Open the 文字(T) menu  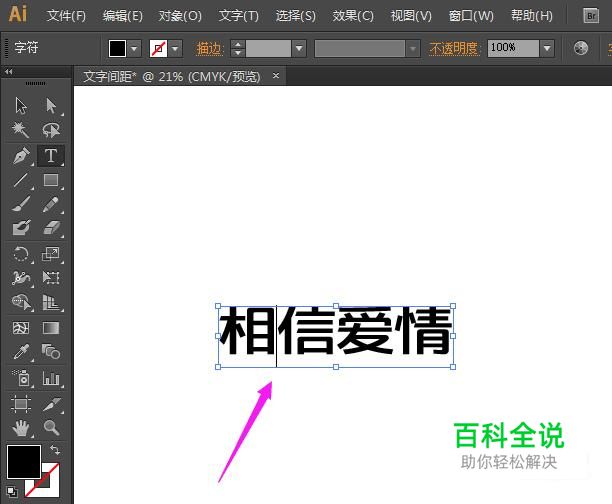pos(238,16)
